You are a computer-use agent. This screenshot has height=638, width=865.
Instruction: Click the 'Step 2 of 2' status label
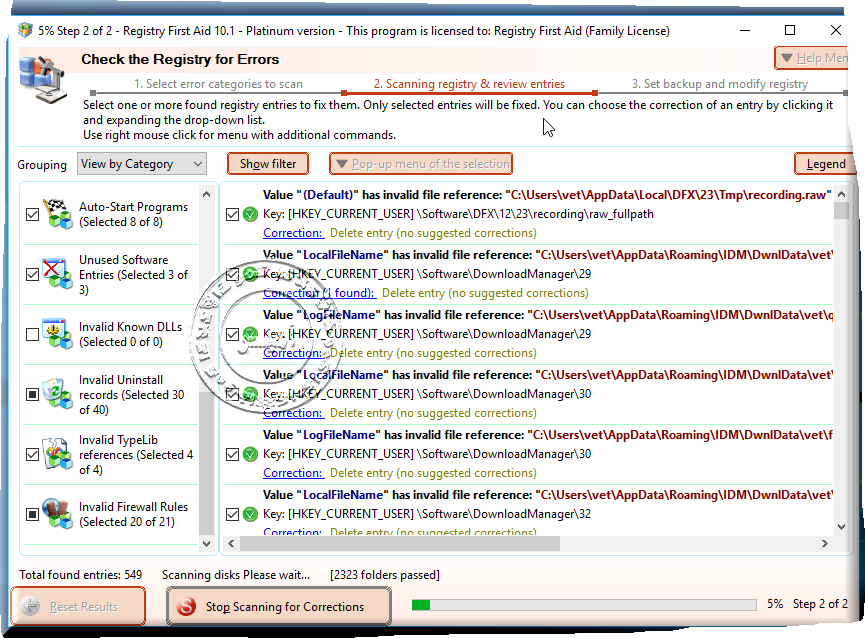coord(820,604)
